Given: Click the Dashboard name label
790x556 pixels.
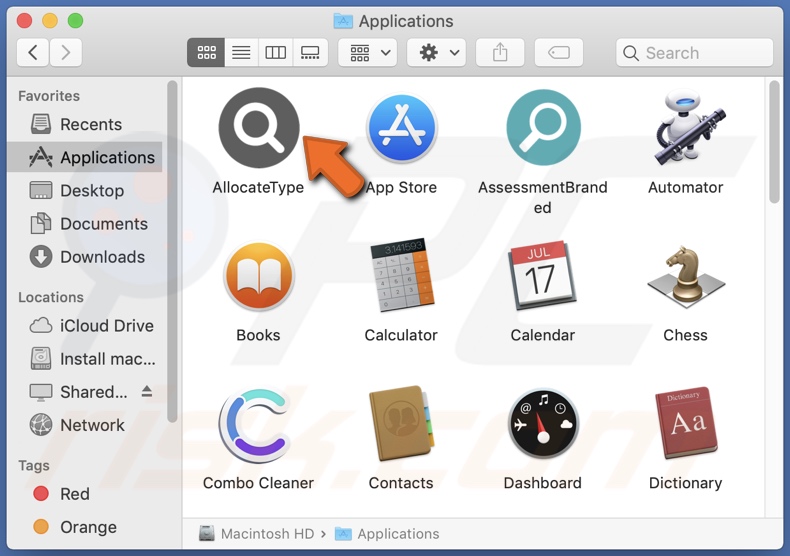Looking at the screenshot, I should coord(543,483).
